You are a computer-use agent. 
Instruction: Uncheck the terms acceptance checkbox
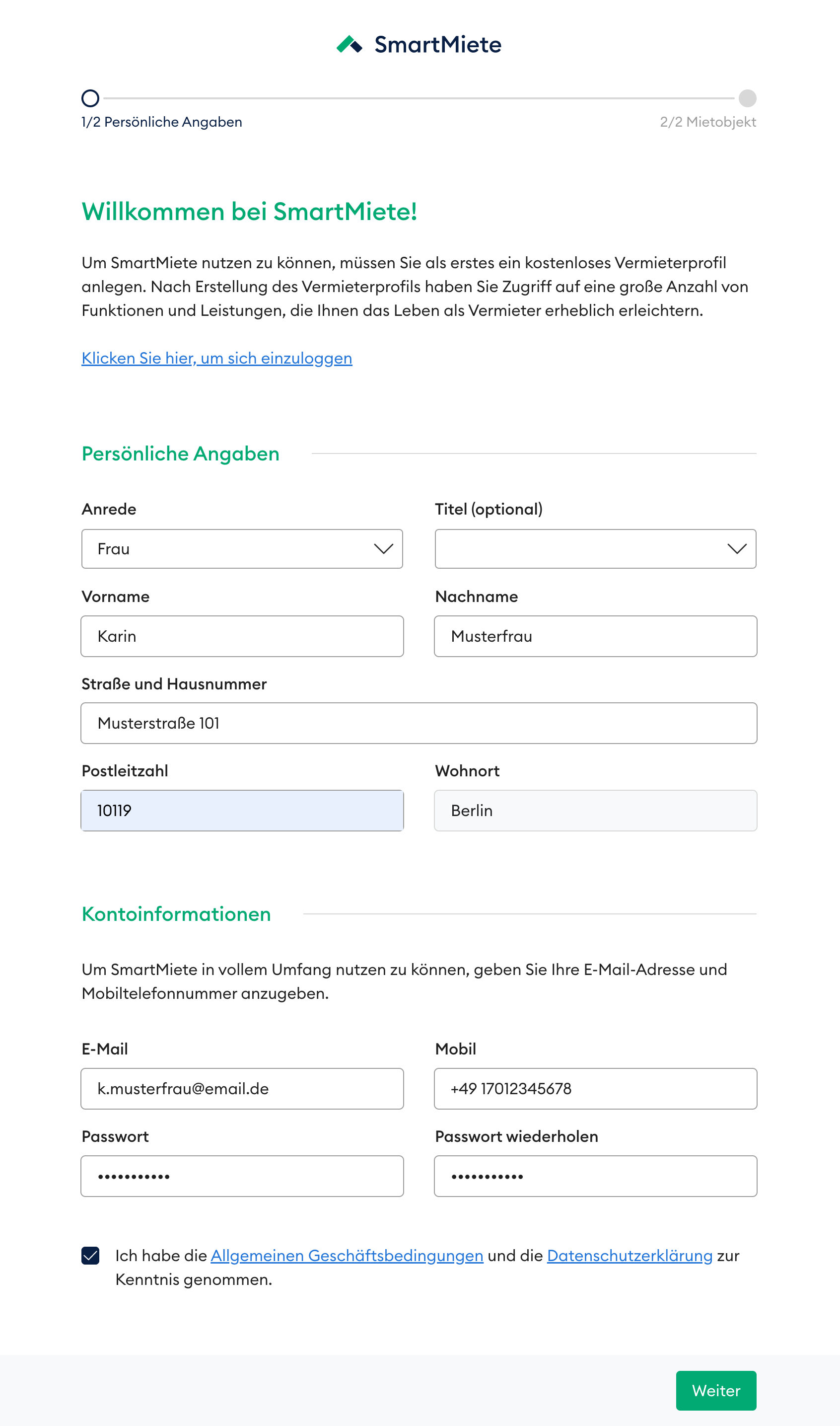(x=90, y=1256)
